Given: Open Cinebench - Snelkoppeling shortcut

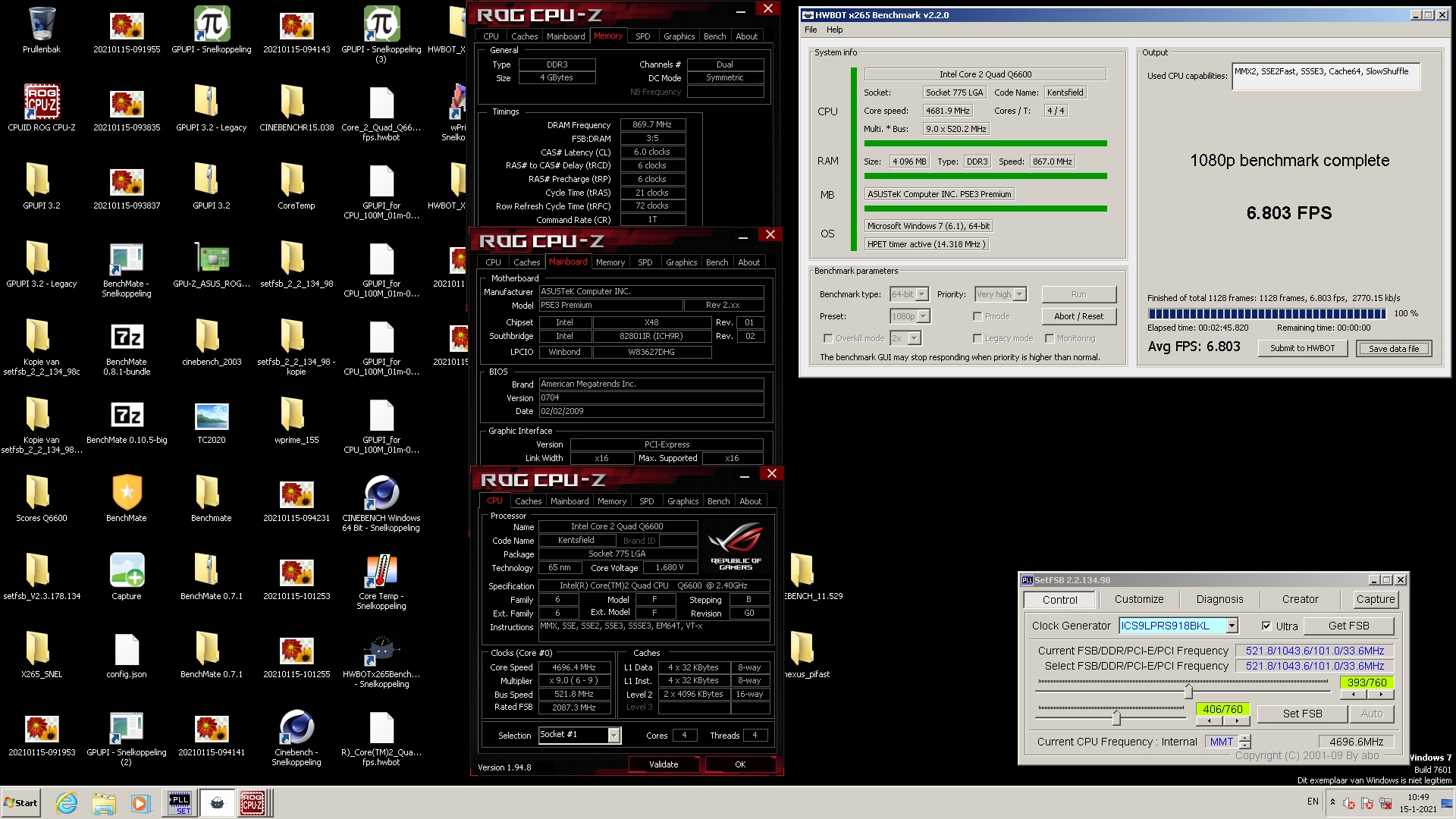Looking at the screenshot, I should [297, 738].
